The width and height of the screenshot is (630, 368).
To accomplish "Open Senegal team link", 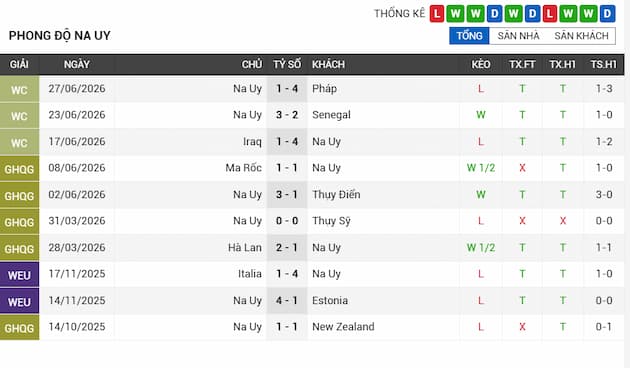I will pos(331,115).
